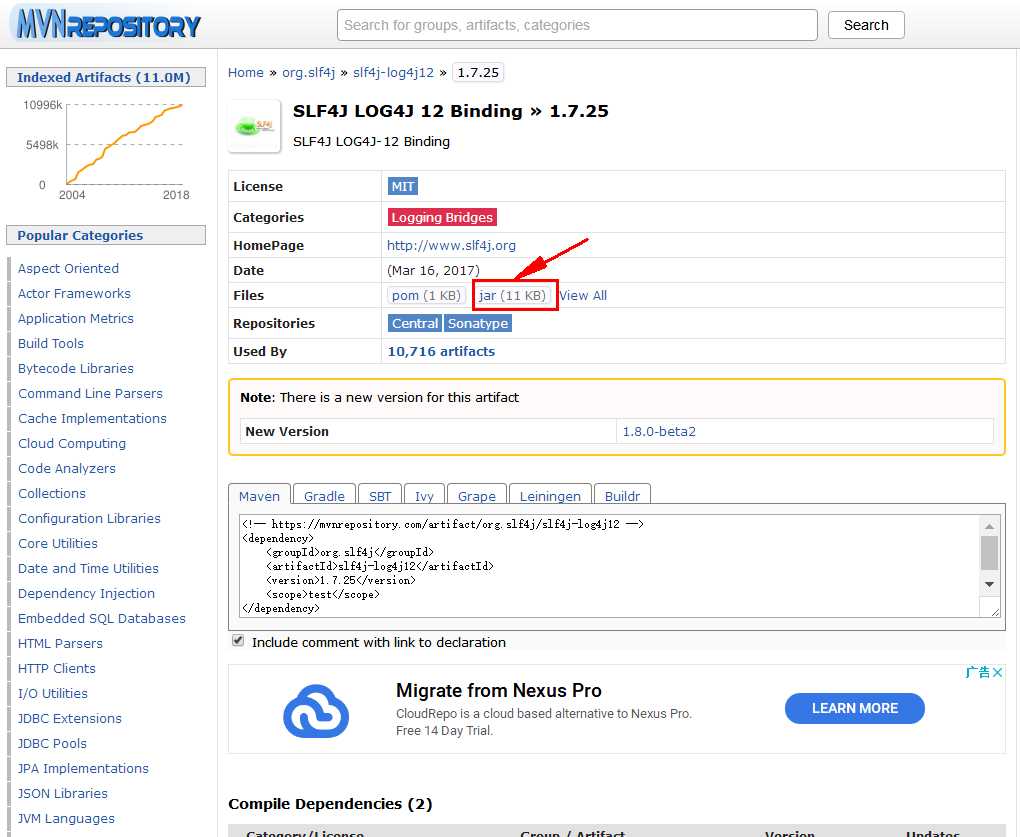The height and width of the screenshot is (837, 1020).
Task: Open Core Utilities category
Action: pyautogui.click(x=58, y=543)
